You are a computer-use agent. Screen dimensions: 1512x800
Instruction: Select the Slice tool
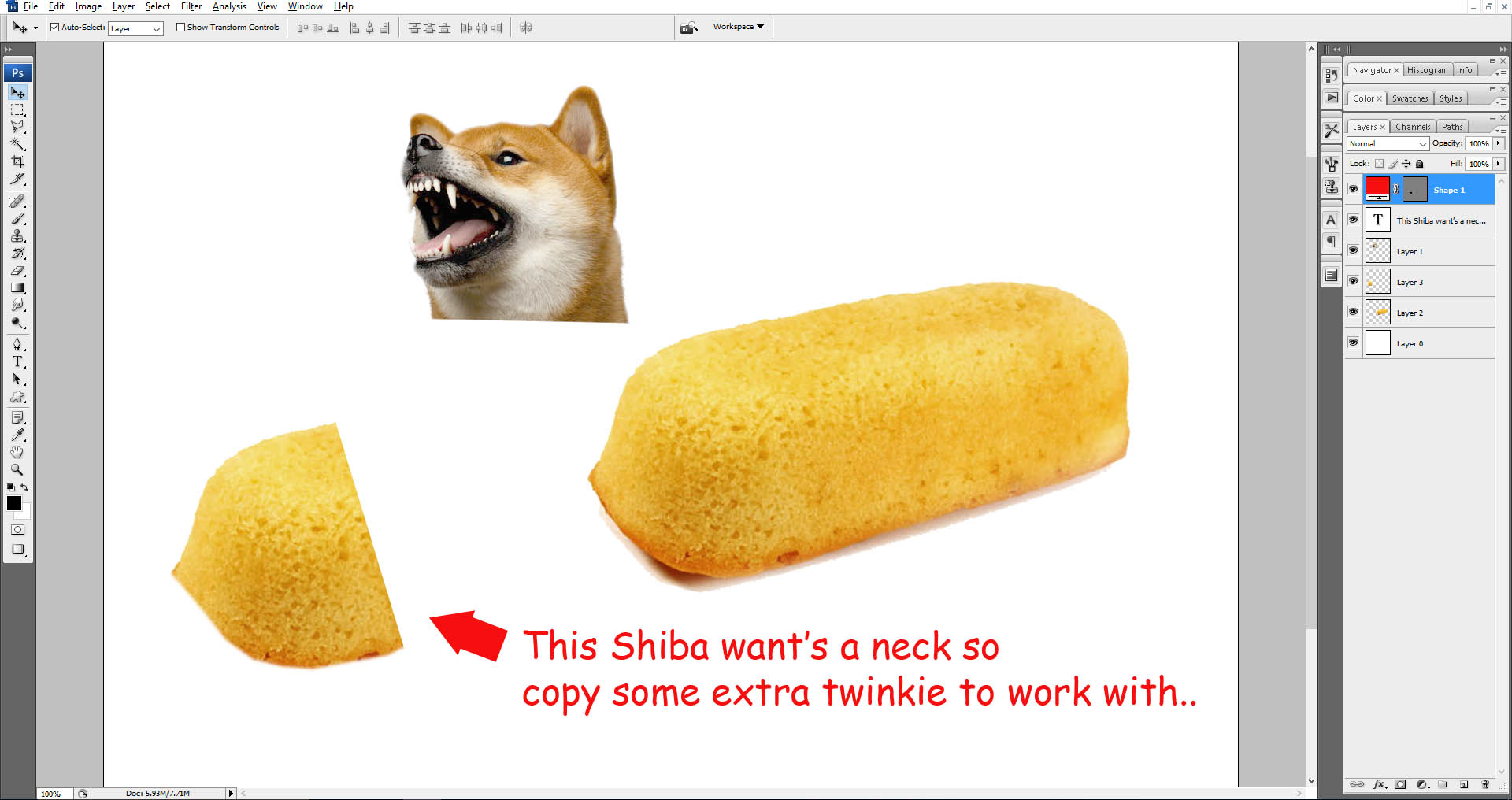click(x=17, y=179)
